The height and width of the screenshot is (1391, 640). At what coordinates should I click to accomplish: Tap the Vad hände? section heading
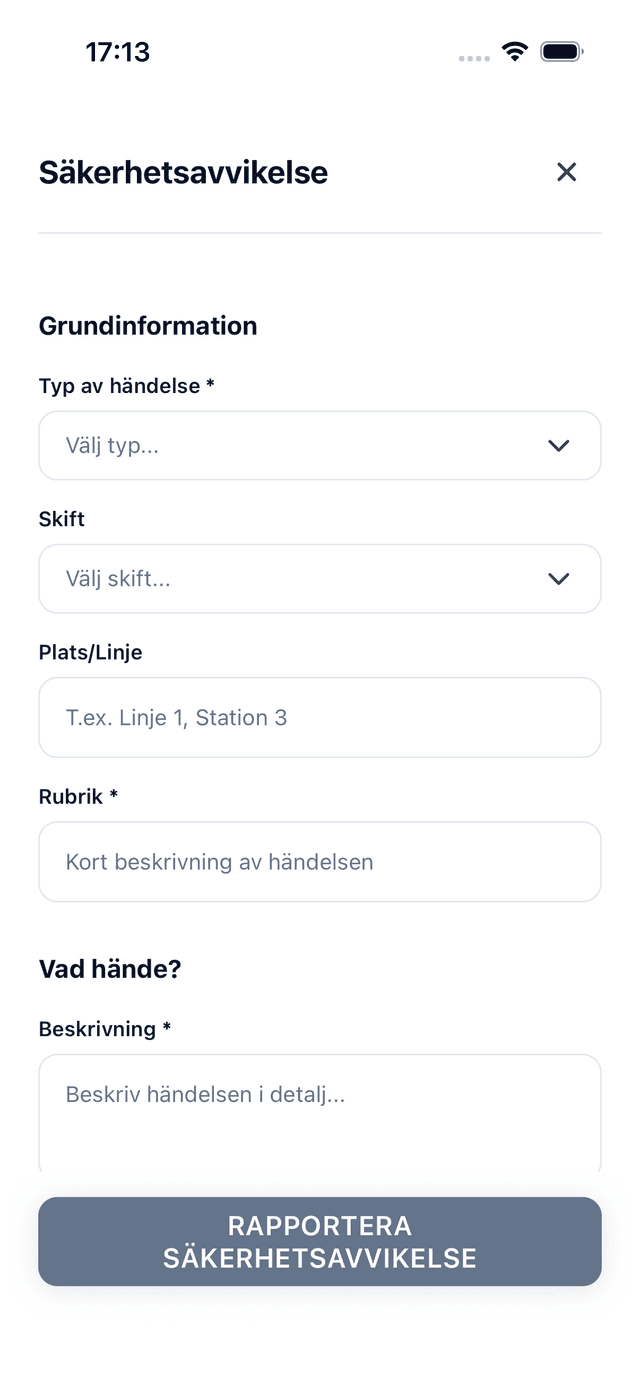click(x=110, y=968)
